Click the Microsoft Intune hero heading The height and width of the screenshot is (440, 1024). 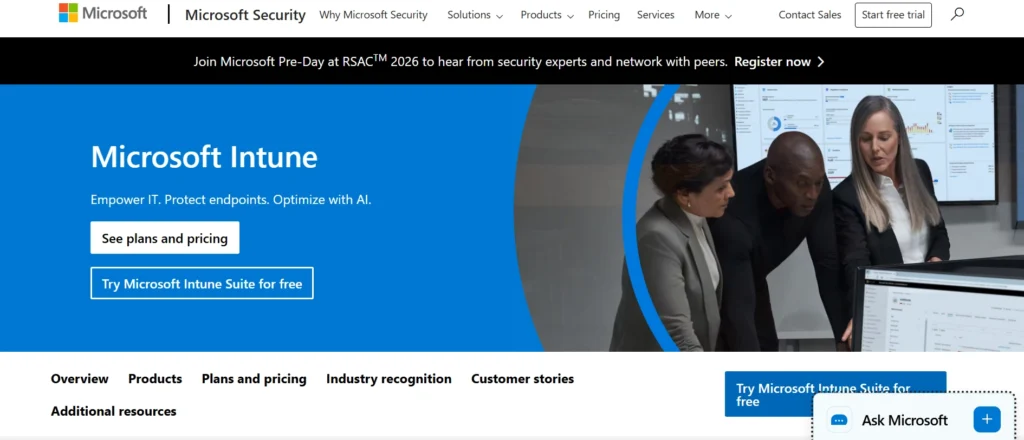pos(204,157)
